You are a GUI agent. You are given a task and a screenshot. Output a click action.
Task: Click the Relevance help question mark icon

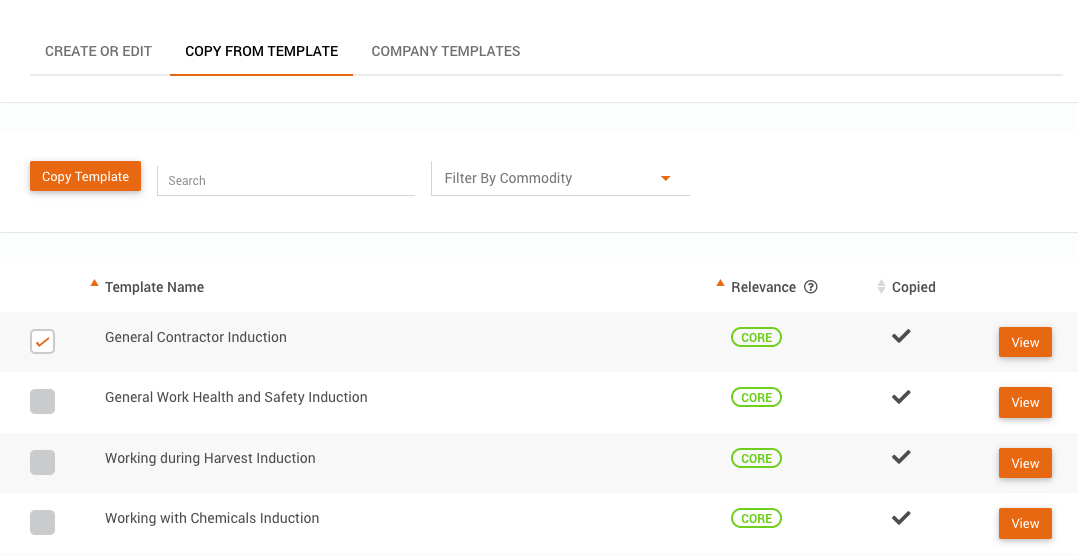811,287
